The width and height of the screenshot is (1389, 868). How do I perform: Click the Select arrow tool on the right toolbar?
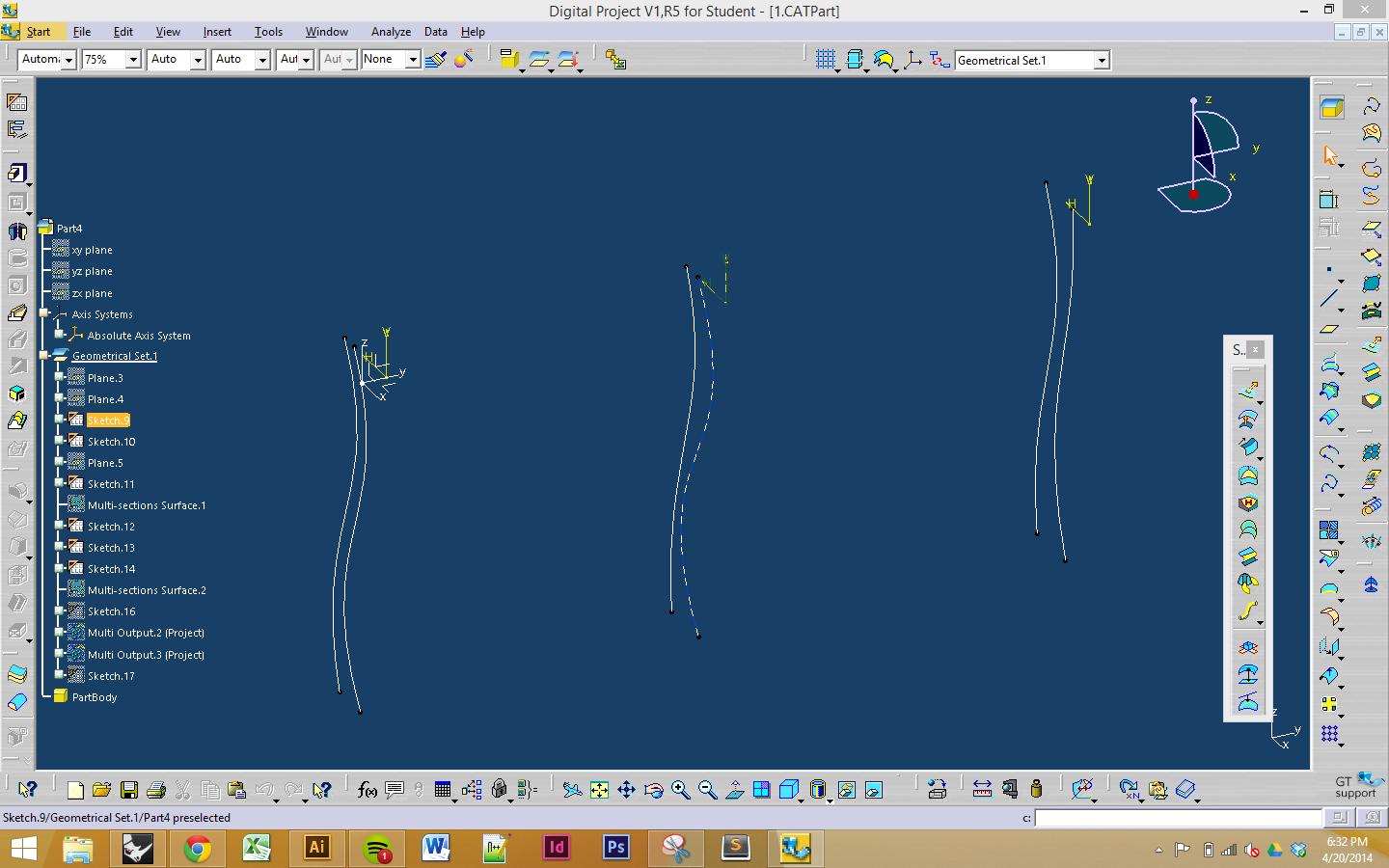1331,156
